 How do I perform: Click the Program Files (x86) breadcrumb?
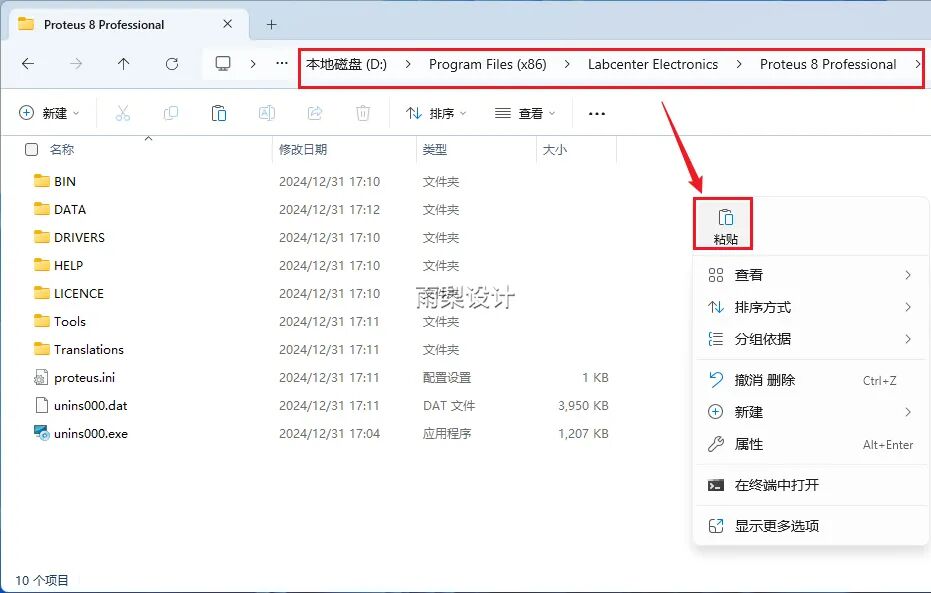tap(488, 64)
